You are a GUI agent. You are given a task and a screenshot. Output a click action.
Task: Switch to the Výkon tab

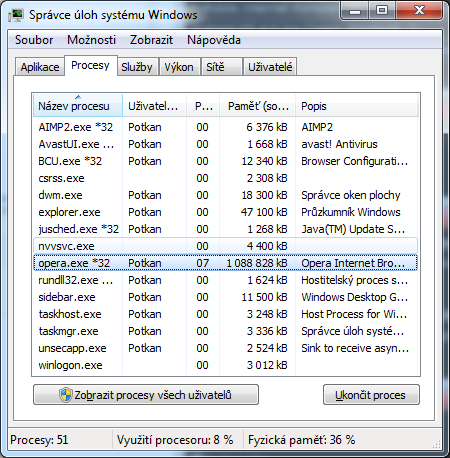pyautogui.click(x=179, y=67)
